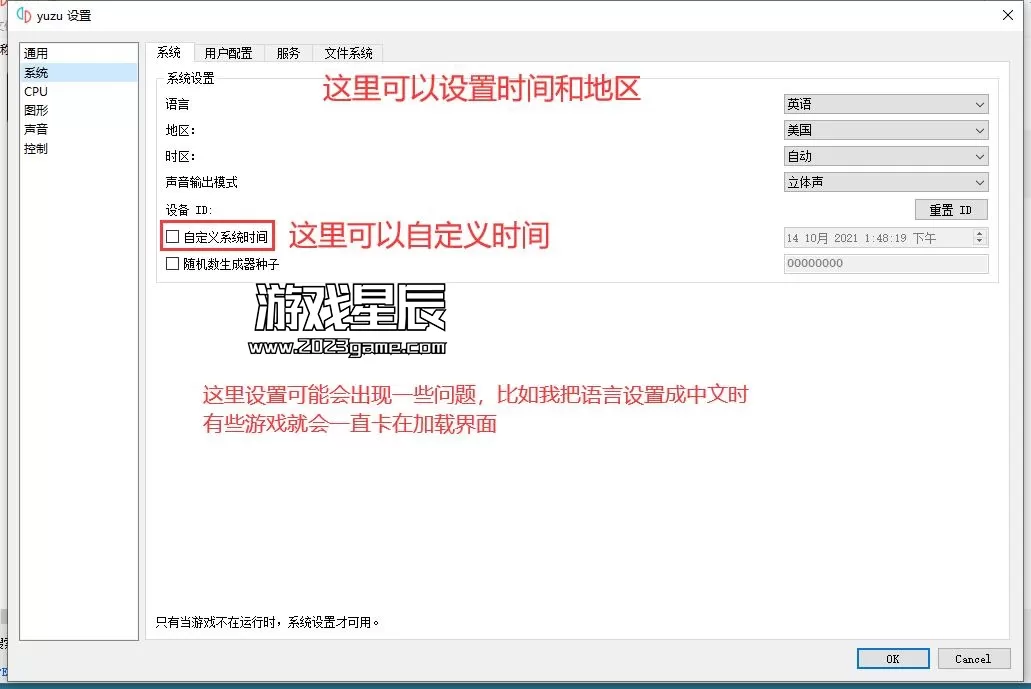The image size is (1031, 689).
Task: Open the 语言 dropdown showing 英语
Action: [x=885, y=104]
